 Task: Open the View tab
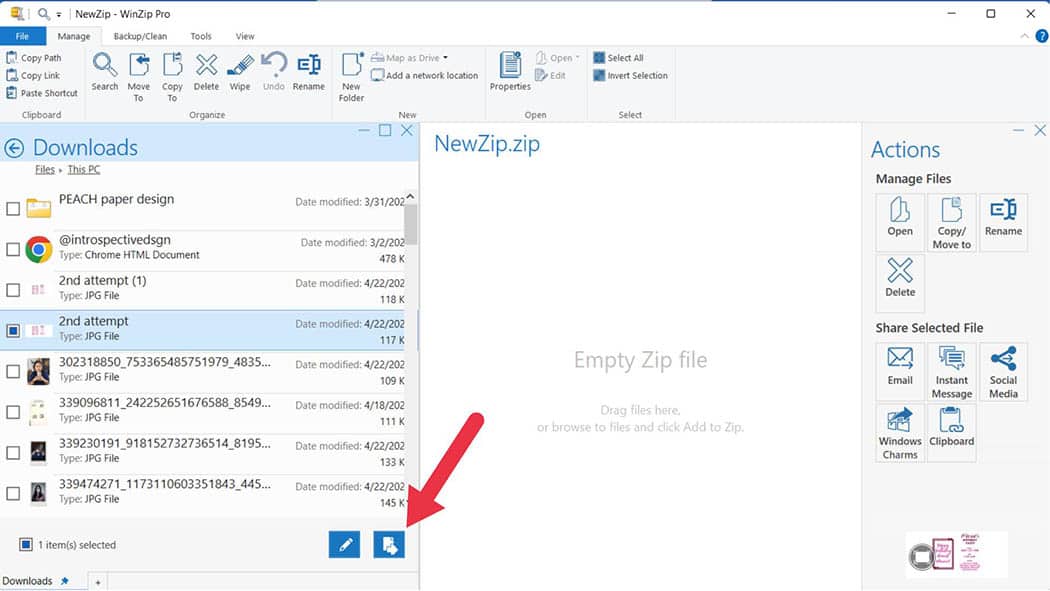click(244, 36)
